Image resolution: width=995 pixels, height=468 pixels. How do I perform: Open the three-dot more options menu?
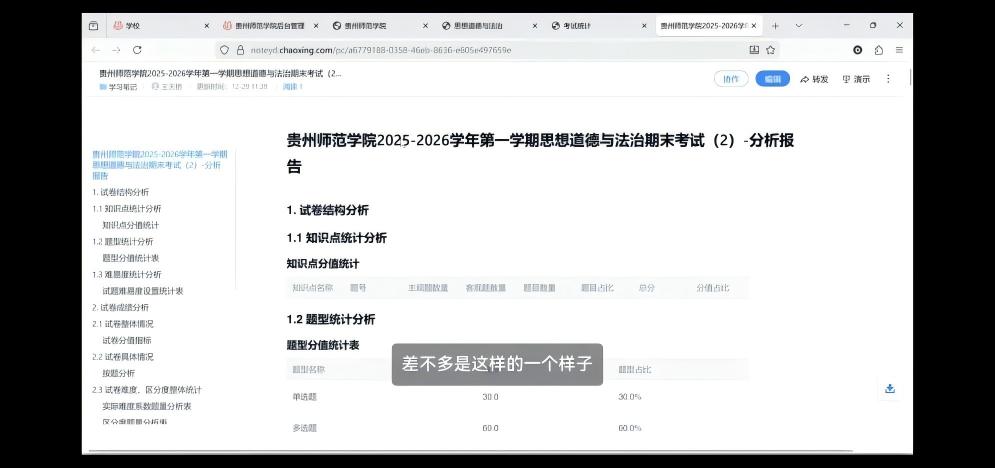click(x=887, y=79)
